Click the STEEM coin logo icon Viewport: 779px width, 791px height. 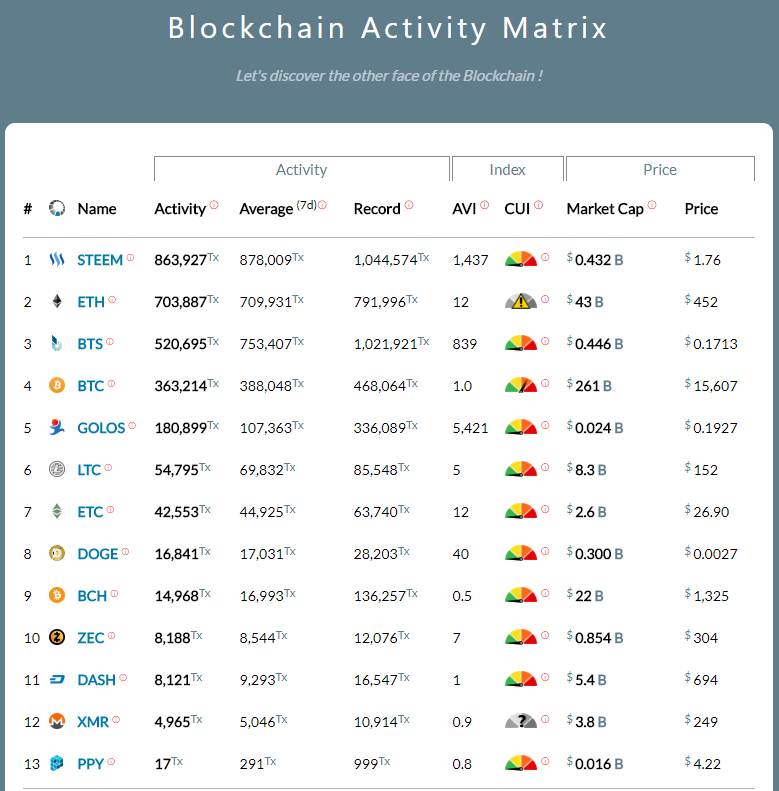pyautogui.click(x=57, y=260)
